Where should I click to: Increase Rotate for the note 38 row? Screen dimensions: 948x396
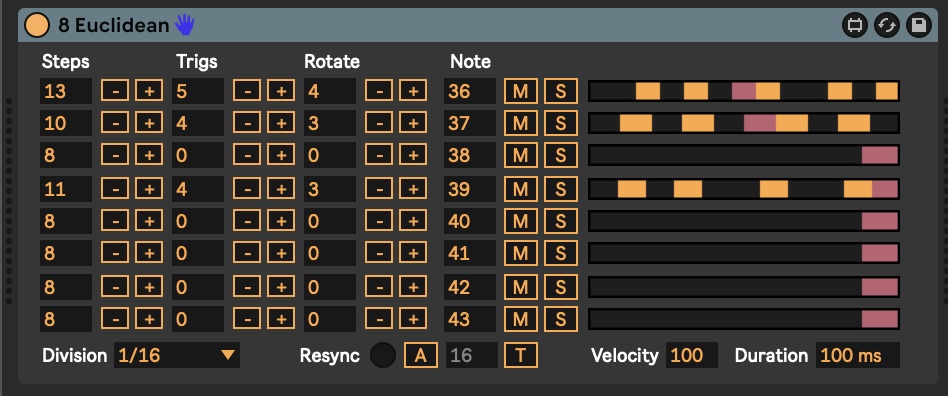(413, 155)
